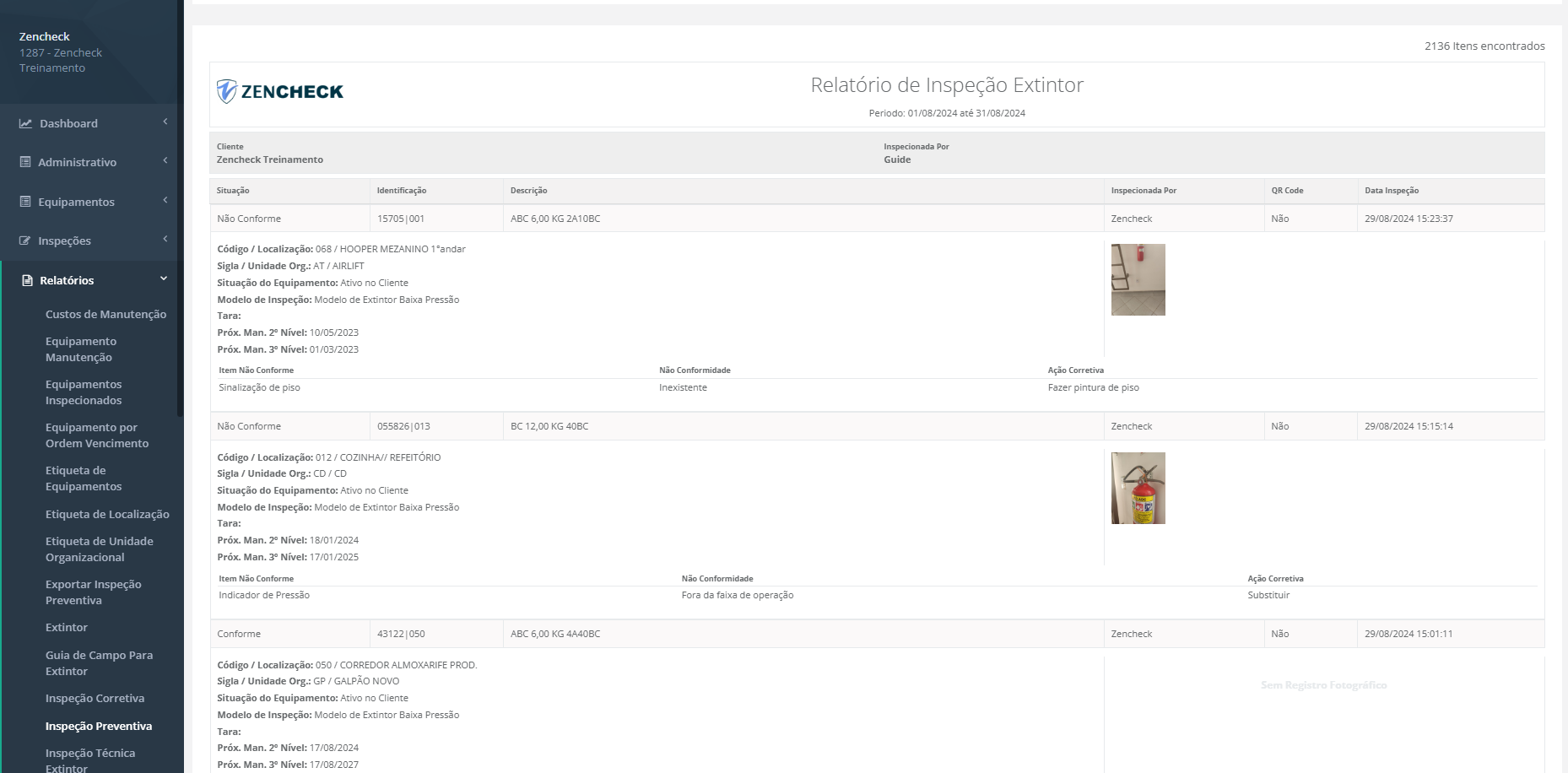Viewport: 1568px width, 773px height.
Task: Open Etiqueta de Localização report
Action: pyautogui.click(x=107, y=514)
